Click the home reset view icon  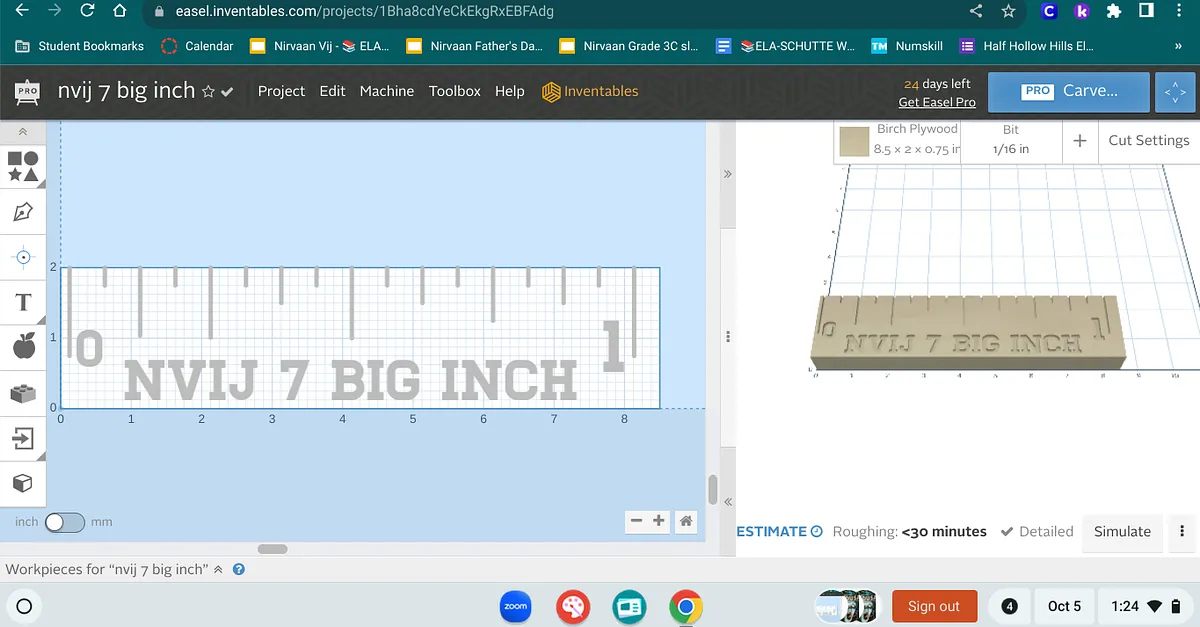pyautogui.click(x=686, y=521)
